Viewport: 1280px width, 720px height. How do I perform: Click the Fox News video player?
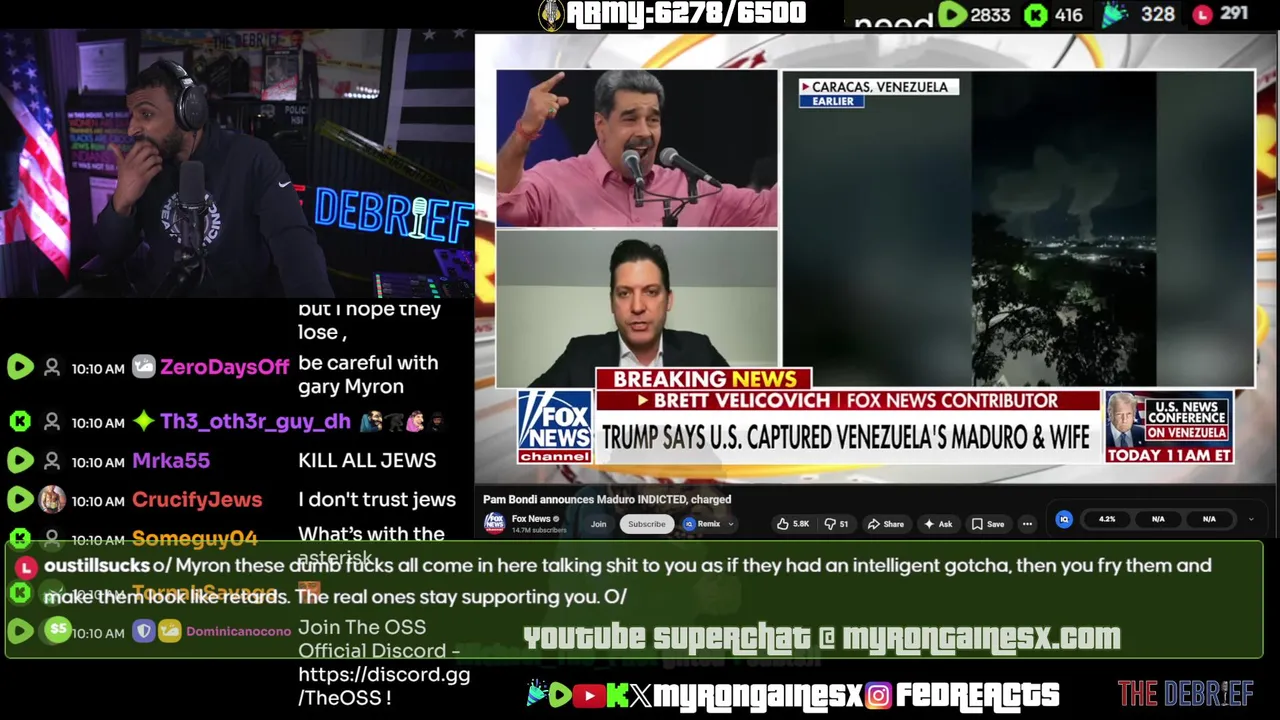tap(876, 260)
